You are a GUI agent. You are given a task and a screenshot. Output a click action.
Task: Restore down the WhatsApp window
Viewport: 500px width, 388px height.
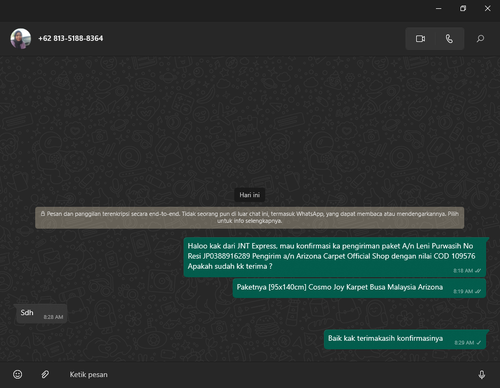(x=463, y=8)
